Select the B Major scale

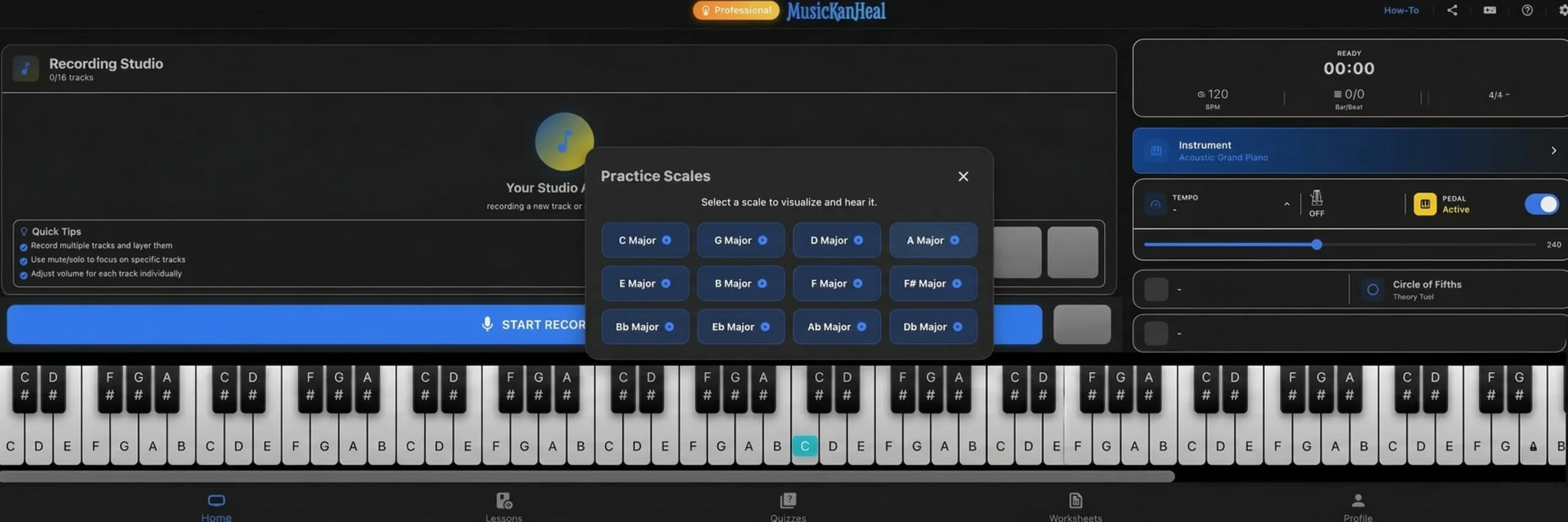pos(741,283)
